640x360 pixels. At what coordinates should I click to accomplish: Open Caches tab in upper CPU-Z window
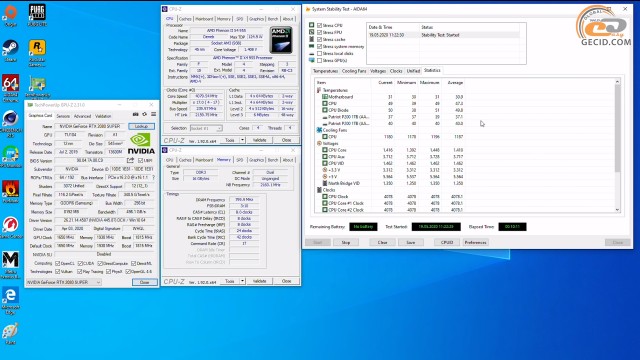click(185, 19)
